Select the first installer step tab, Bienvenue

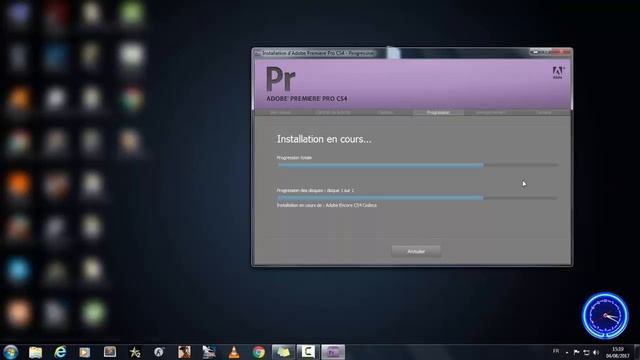(280, 112)
